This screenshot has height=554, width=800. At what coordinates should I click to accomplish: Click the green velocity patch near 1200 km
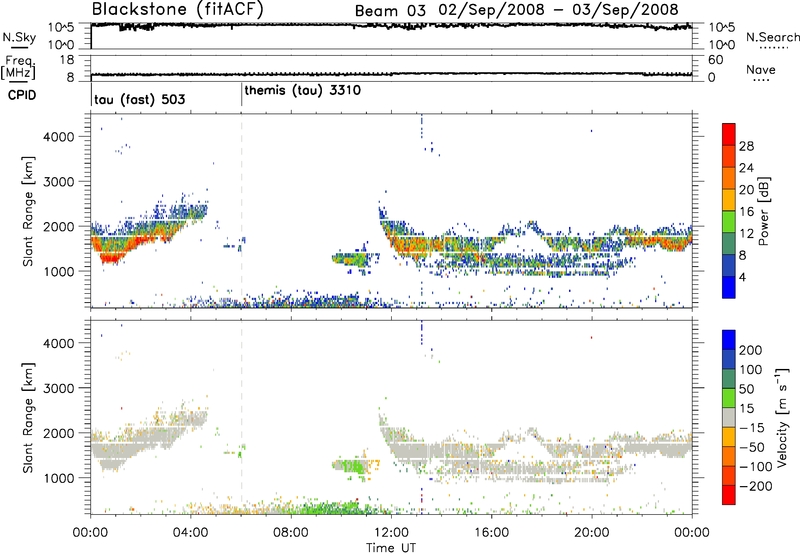(352, 467)
